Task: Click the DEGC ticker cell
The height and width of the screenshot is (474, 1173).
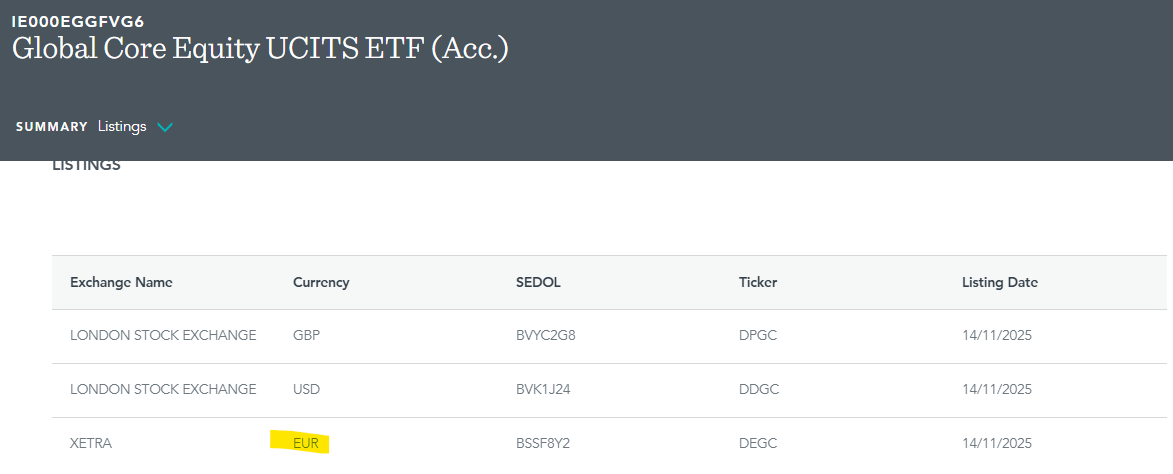Action: click(x=760, y=443)
